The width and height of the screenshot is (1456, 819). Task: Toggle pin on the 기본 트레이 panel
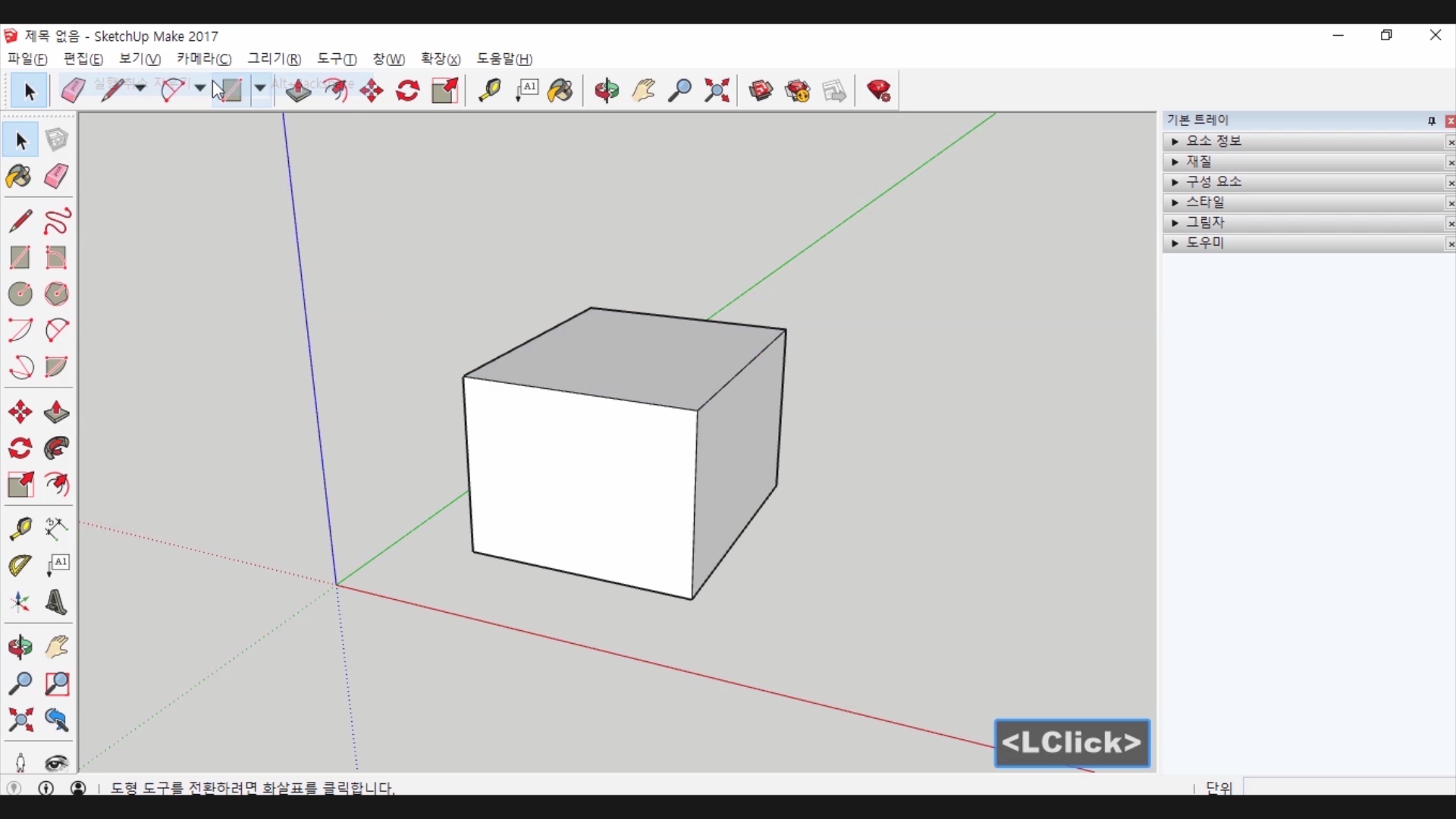[1432, 121]
